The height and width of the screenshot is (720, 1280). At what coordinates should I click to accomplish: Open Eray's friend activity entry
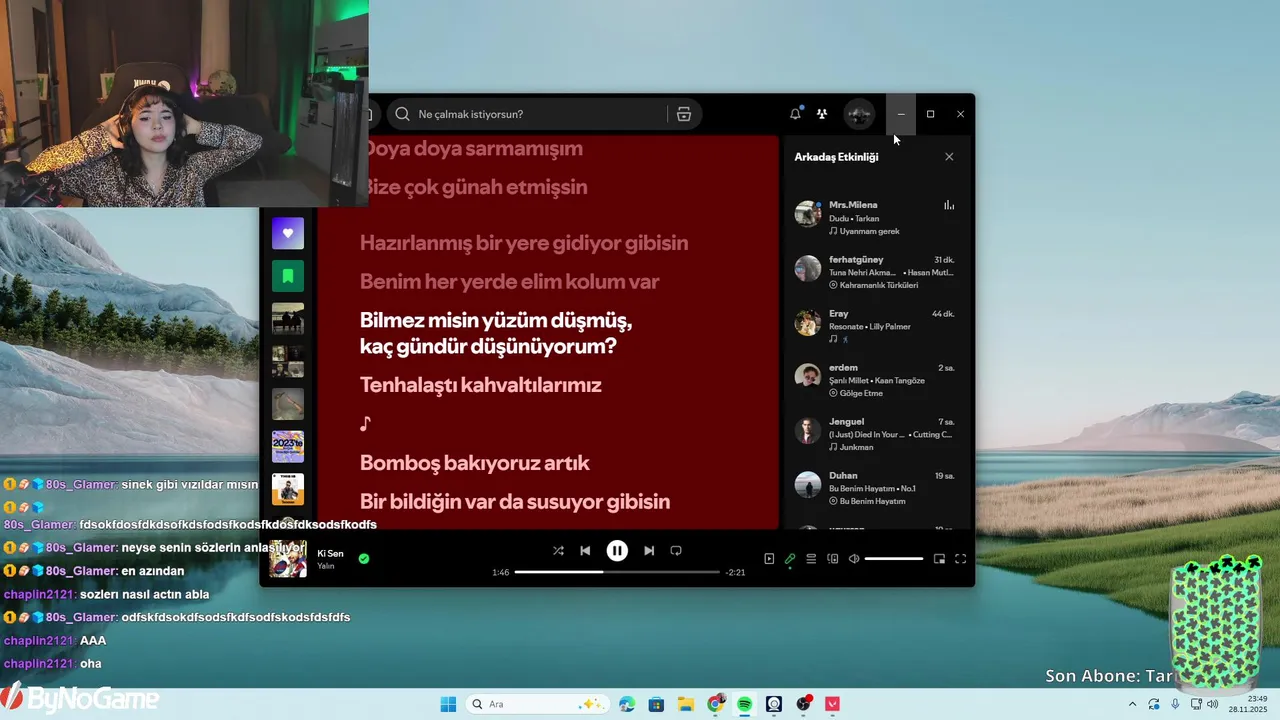pyautogui.click(x=875, y=325)
